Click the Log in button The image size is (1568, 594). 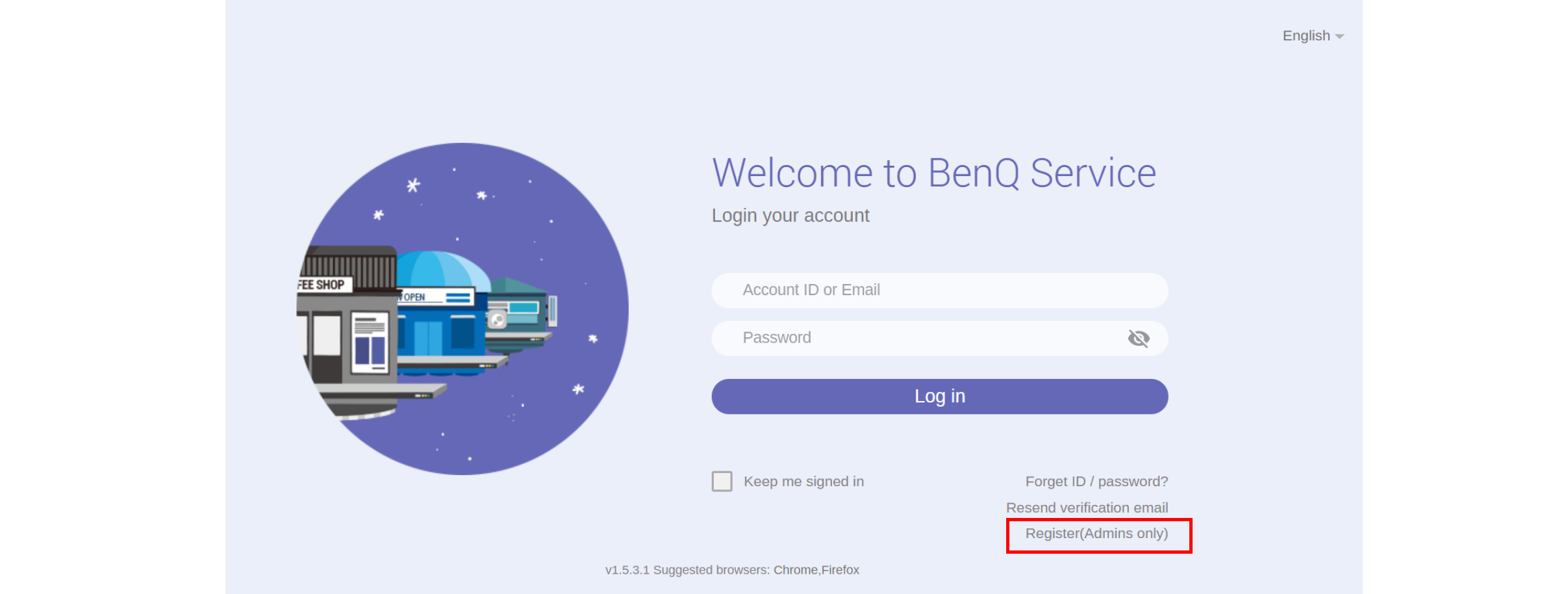coord(939,396)
